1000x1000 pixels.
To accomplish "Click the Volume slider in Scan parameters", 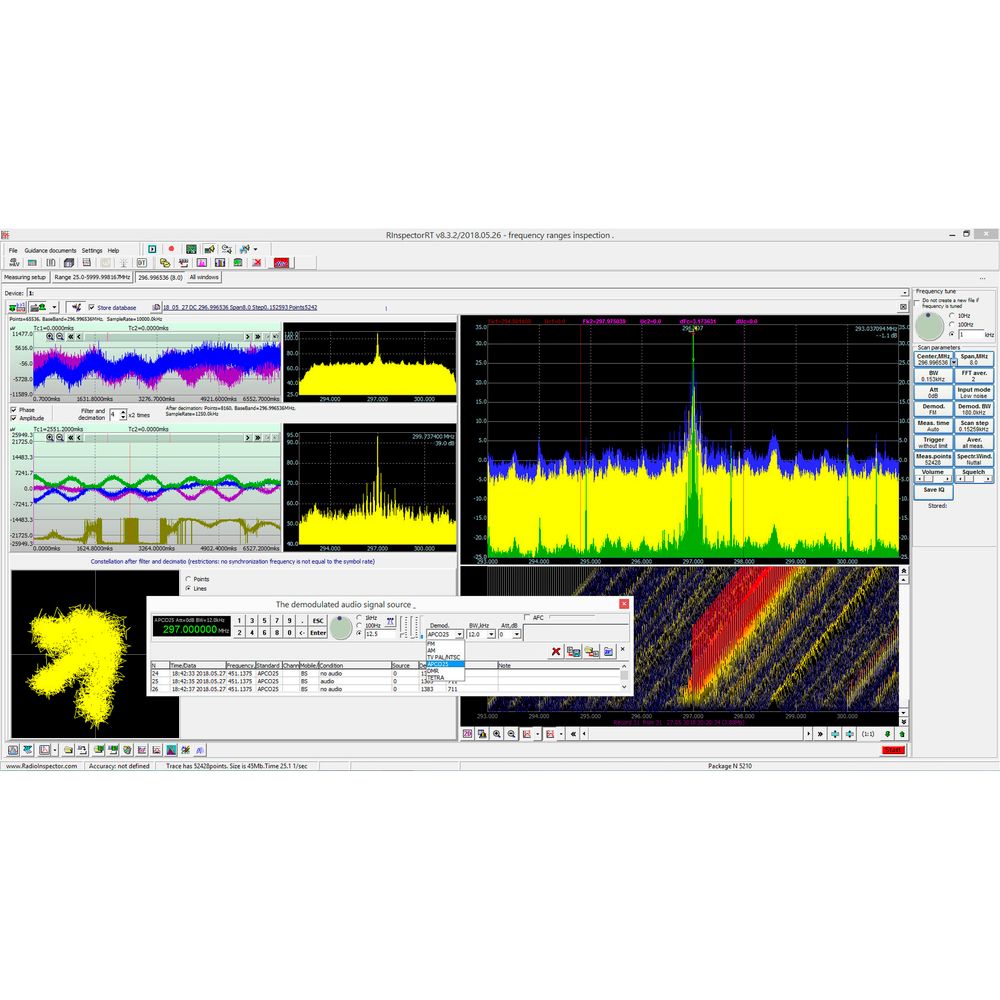I will coord(933,478).
